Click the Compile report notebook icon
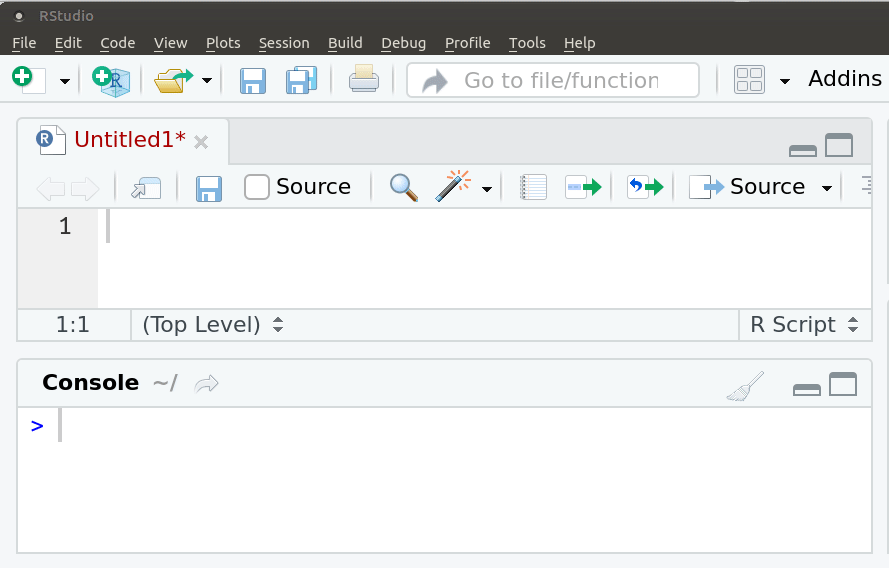This screenshot has width=889, height=568. pyautogui.click(x=533, y=187)
